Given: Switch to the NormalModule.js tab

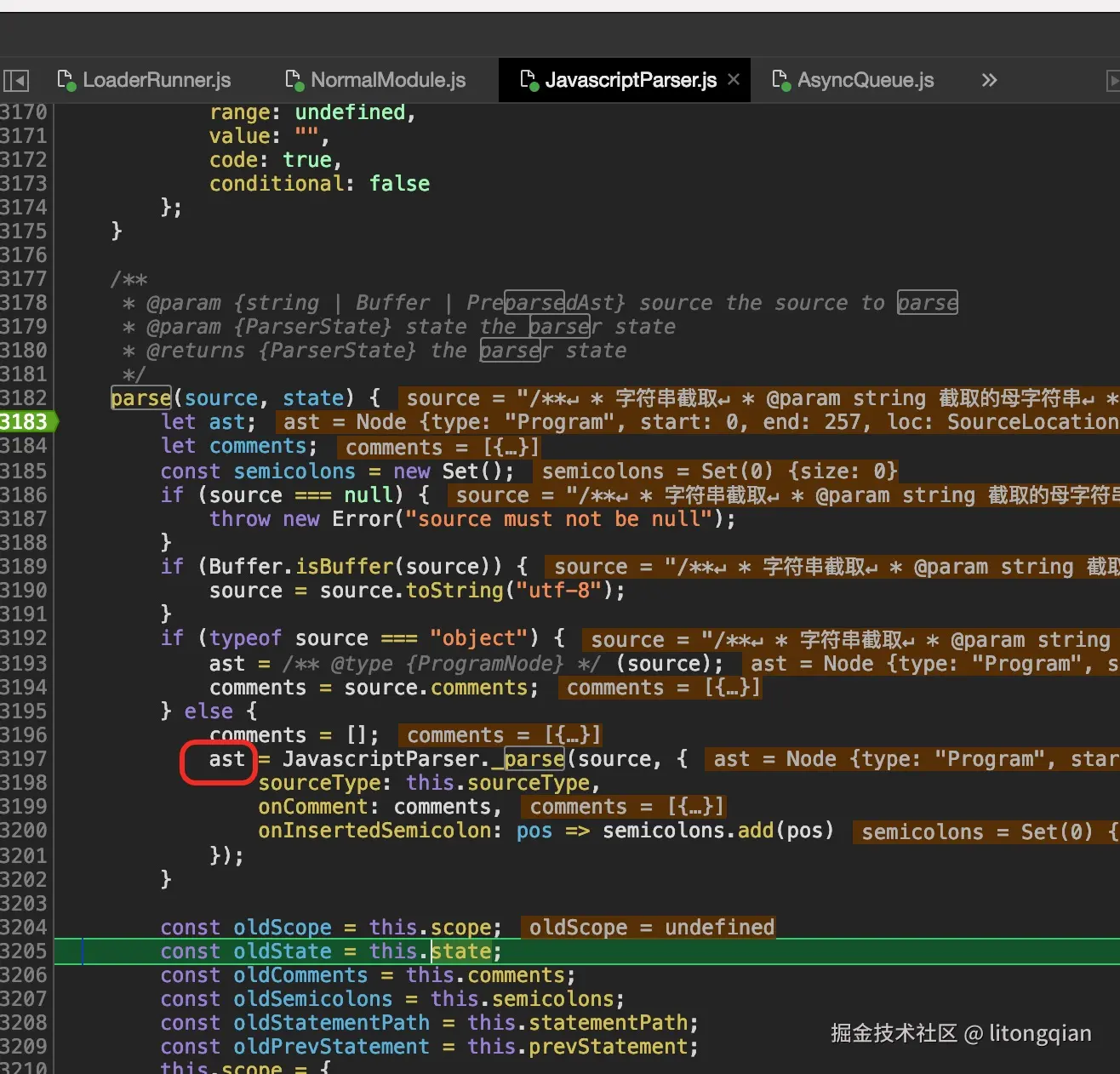Looking at the screenshot, I should [387, 80].
